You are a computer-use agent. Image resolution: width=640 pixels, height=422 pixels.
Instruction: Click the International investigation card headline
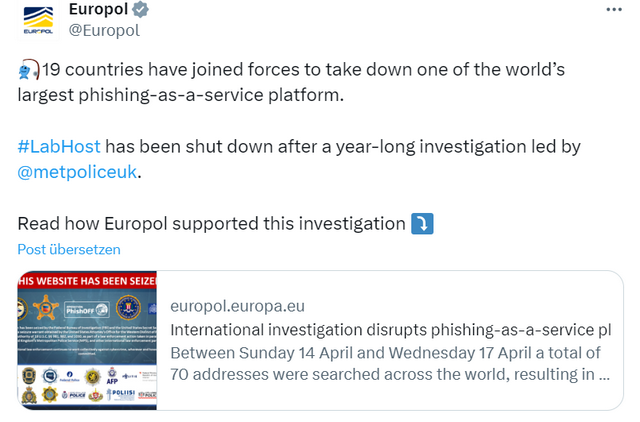390,330
